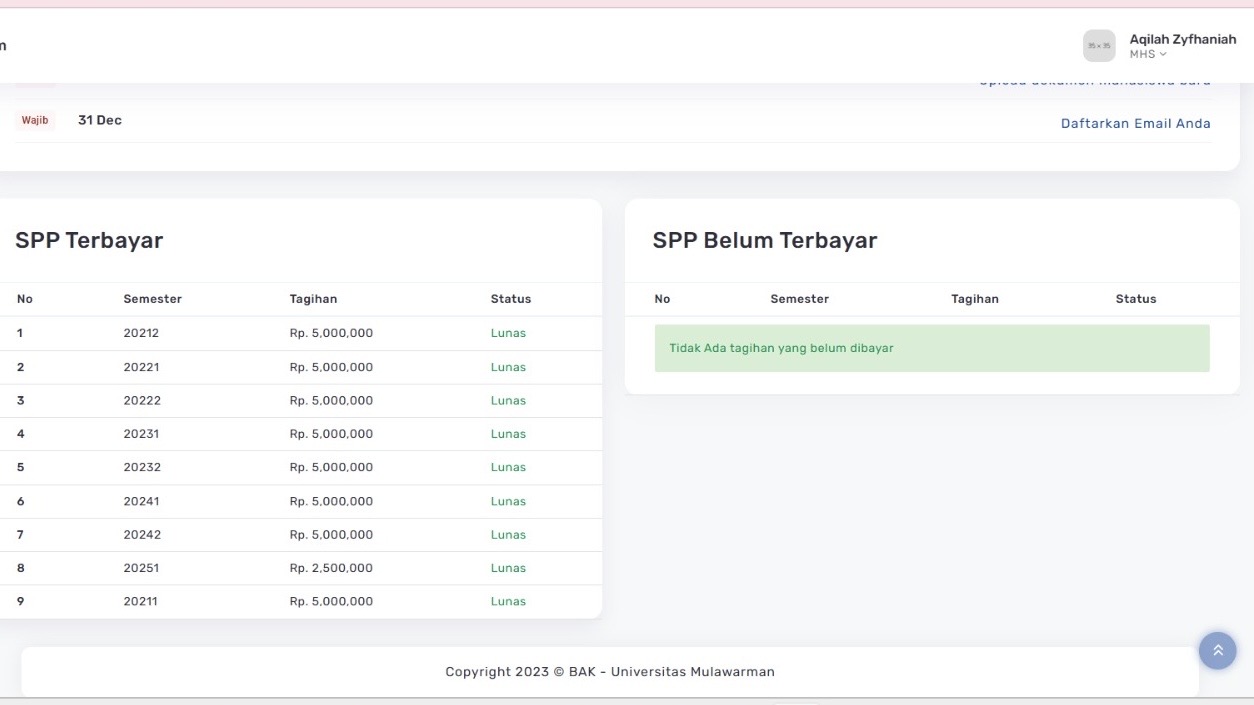Click the SPP Terbayar card title
This screenshot has width=1254, height=705.
(x=89, y=240)
